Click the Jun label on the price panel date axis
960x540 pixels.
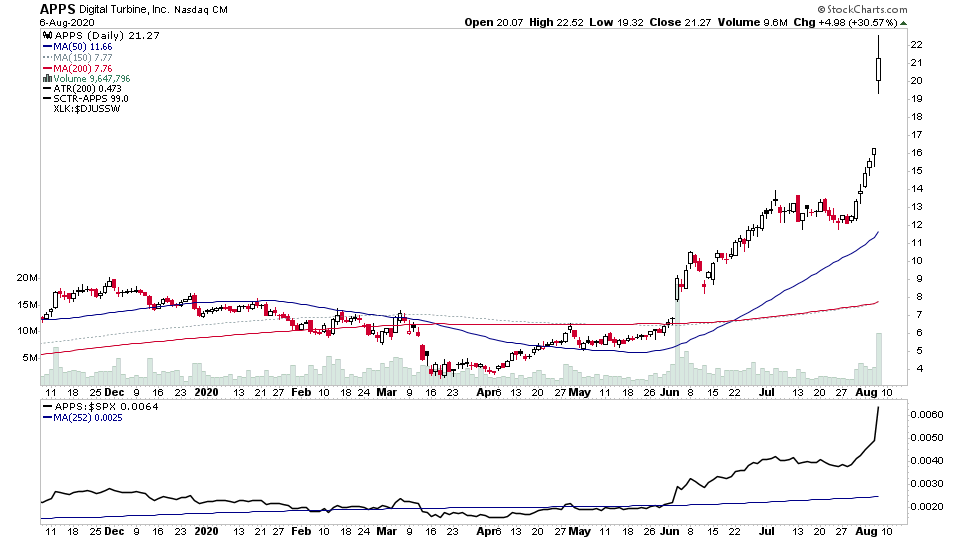coord(670,392)
